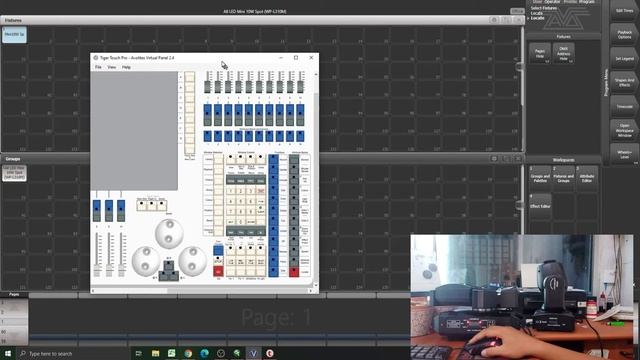Click the top blue button in the function column
The image size is (640, 360).
[273, 160]
